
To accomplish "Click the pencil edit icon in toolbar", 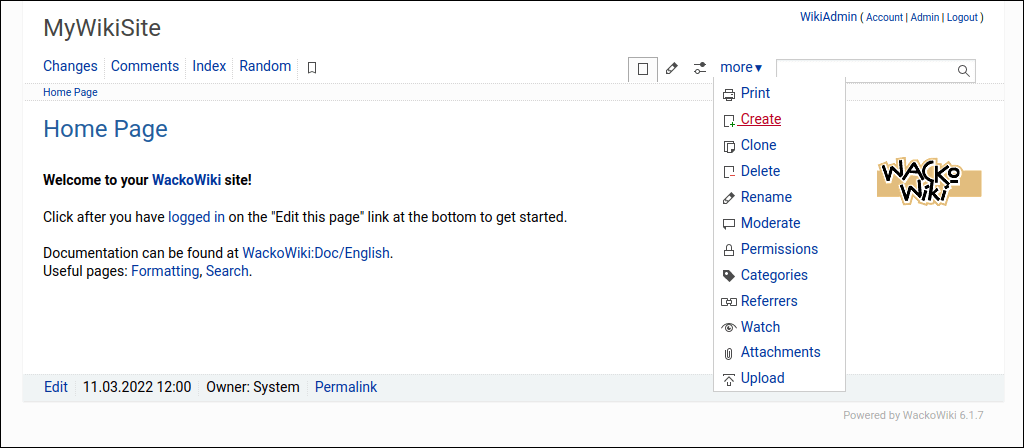I will point(672,68).
